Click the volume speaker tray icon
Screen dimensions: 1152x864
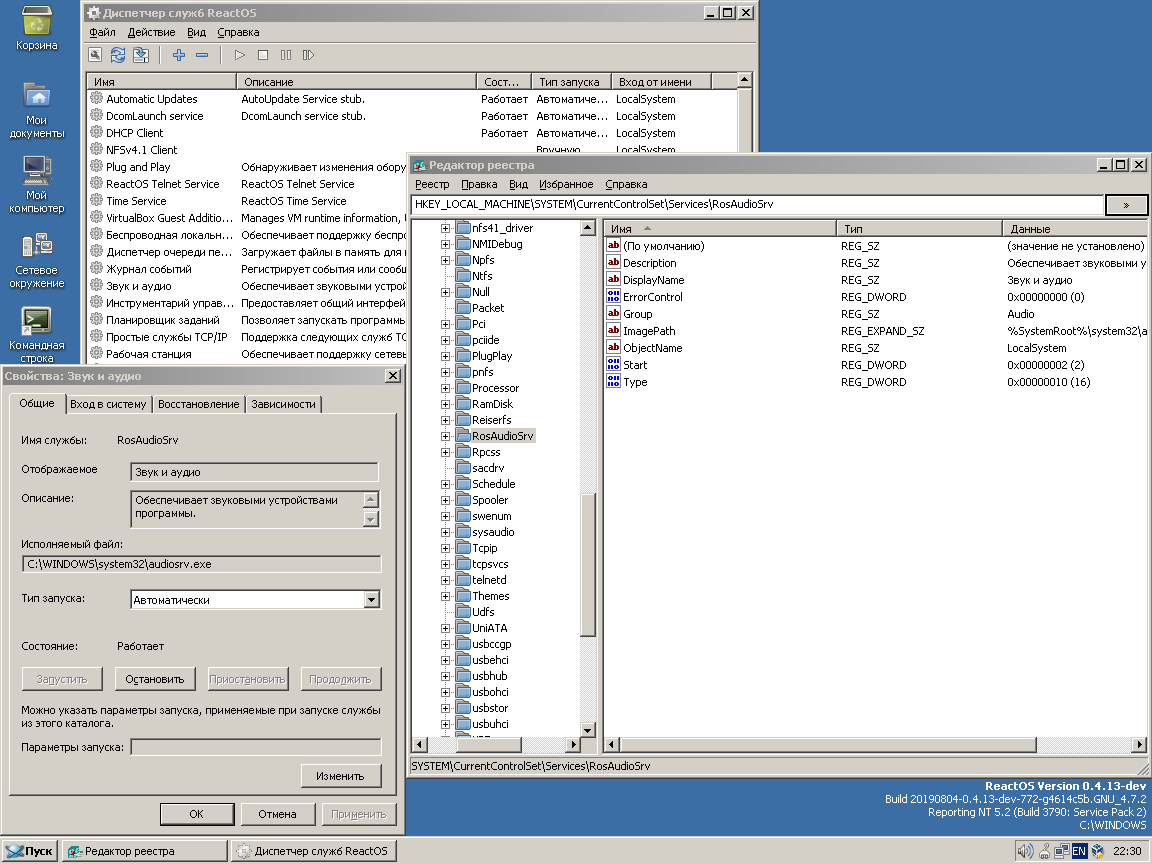[1025, 852]
